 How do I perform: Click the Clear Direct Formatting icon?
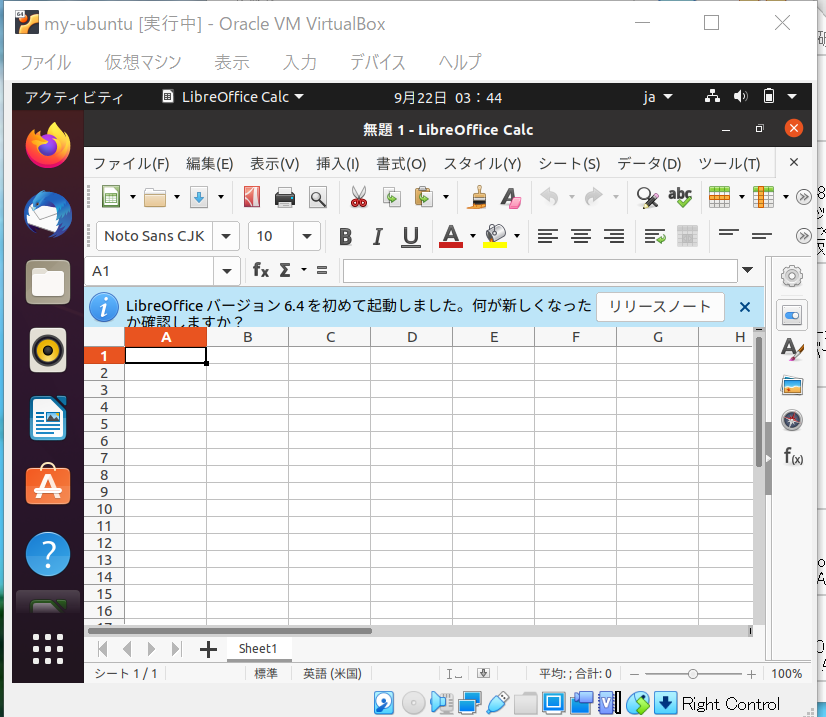coord(510,198)
